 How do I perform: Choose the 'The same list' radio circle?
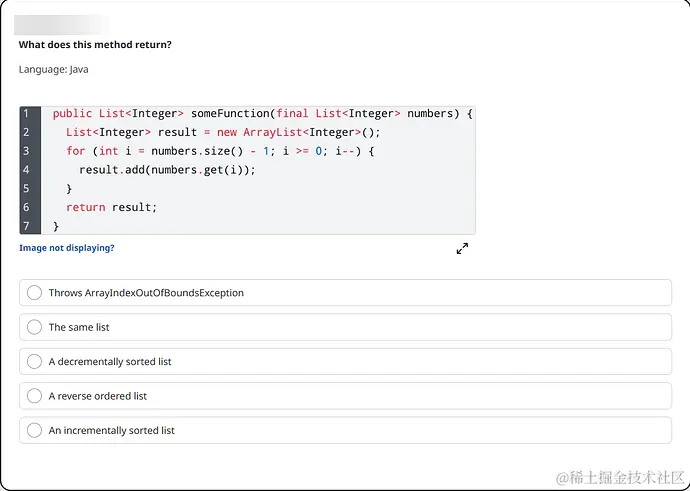click(x=34, y=327)
